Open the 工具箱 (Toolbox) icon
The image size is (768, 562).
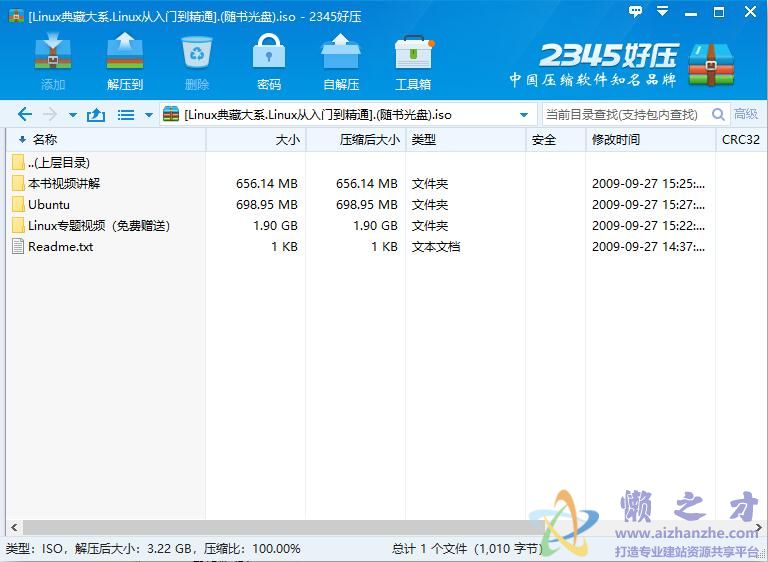point(413,52)
